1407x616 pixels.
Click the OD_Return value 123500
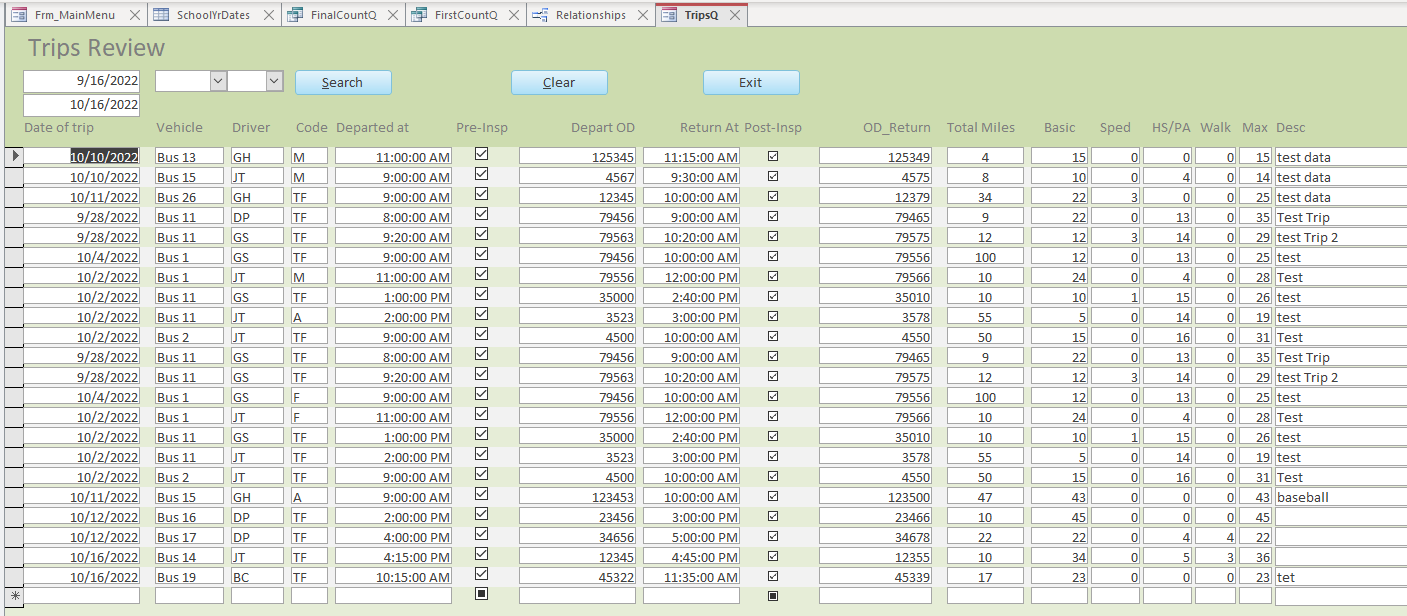point(876,496)
